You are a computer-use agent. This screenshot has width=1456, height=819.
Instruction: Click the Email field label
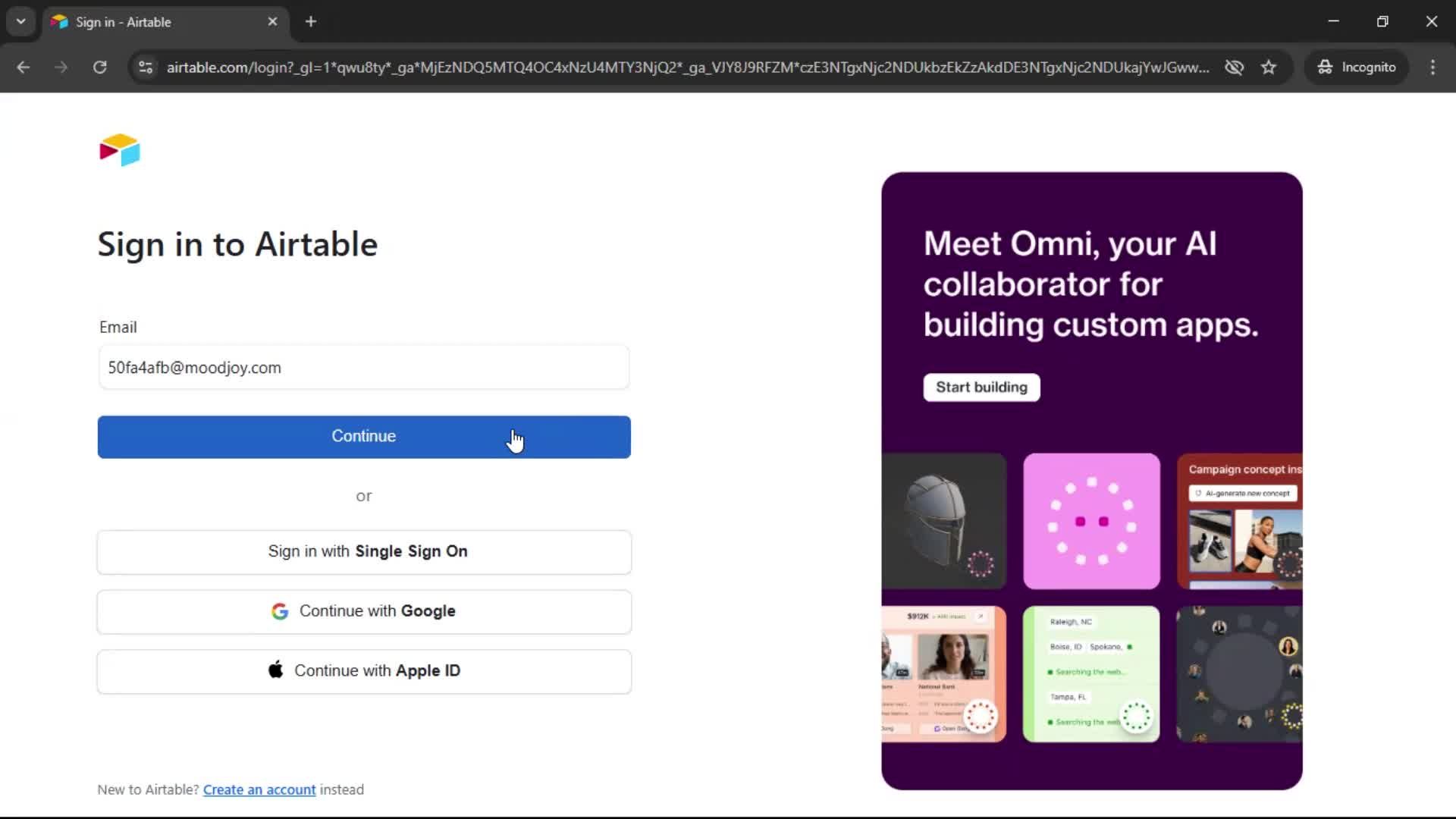click(118, 328)
